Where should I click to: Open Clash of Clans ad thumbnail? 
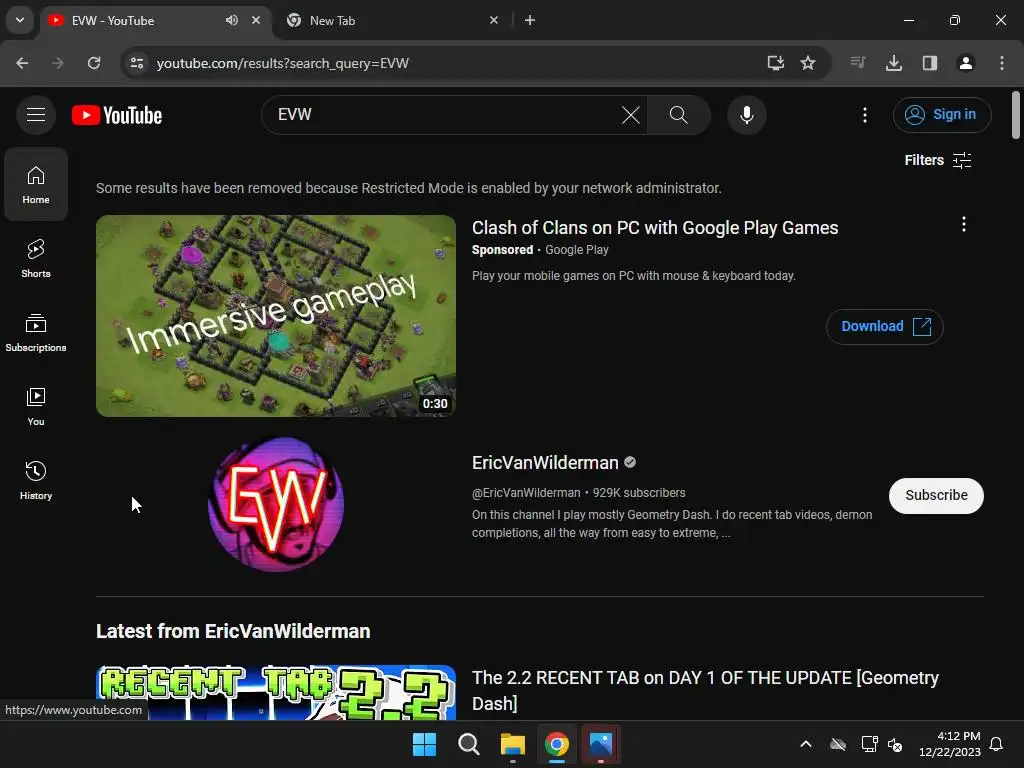276,315
